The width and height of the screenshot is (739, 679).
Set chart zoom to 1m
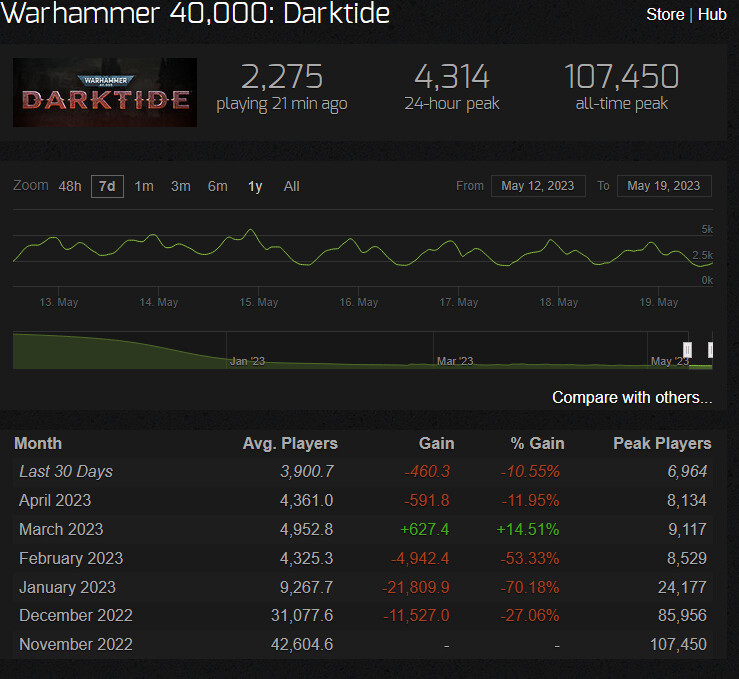click(144, 187)
